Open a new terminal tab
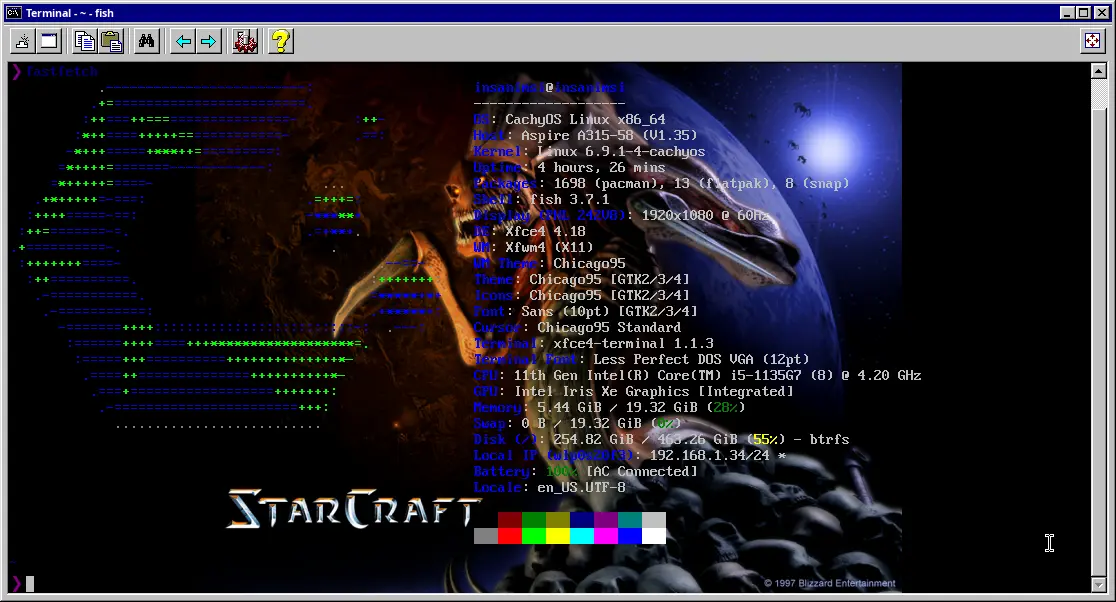Screen dimensions: 1116x602 click(x=23, y=41)
